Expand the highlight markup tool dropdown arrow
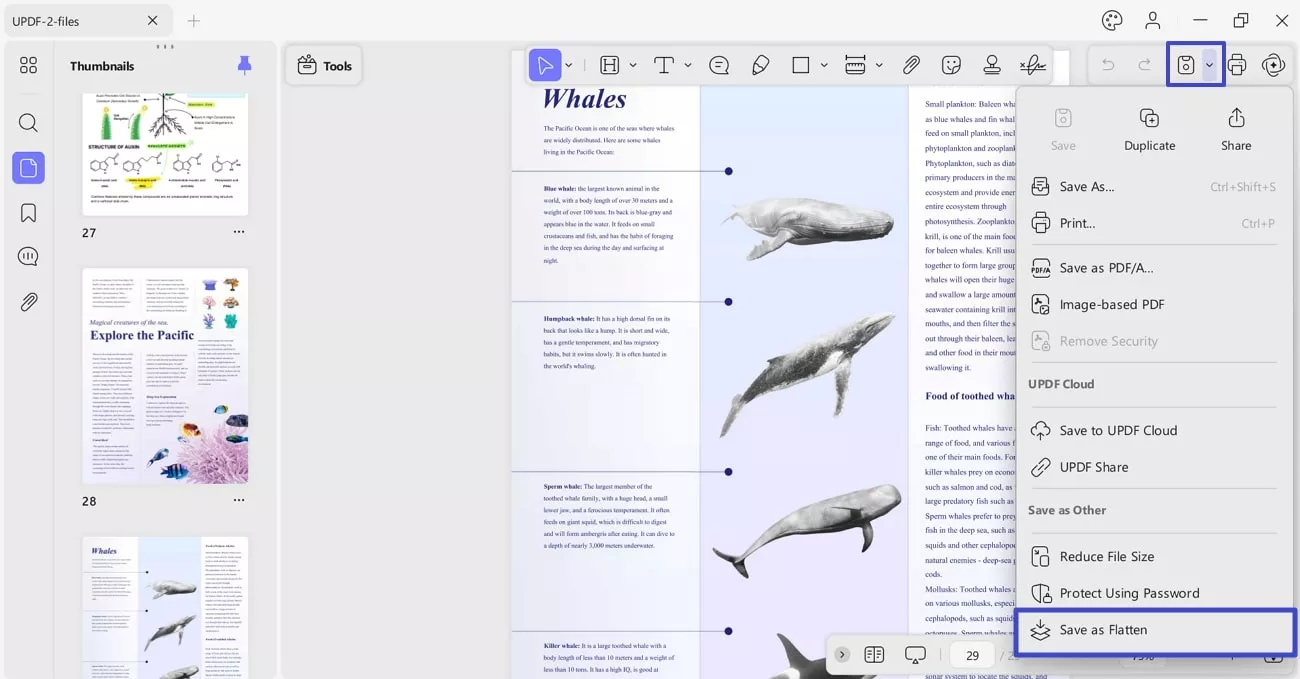This screenshot has height=679, width=1300. click(x=633, y=66)
